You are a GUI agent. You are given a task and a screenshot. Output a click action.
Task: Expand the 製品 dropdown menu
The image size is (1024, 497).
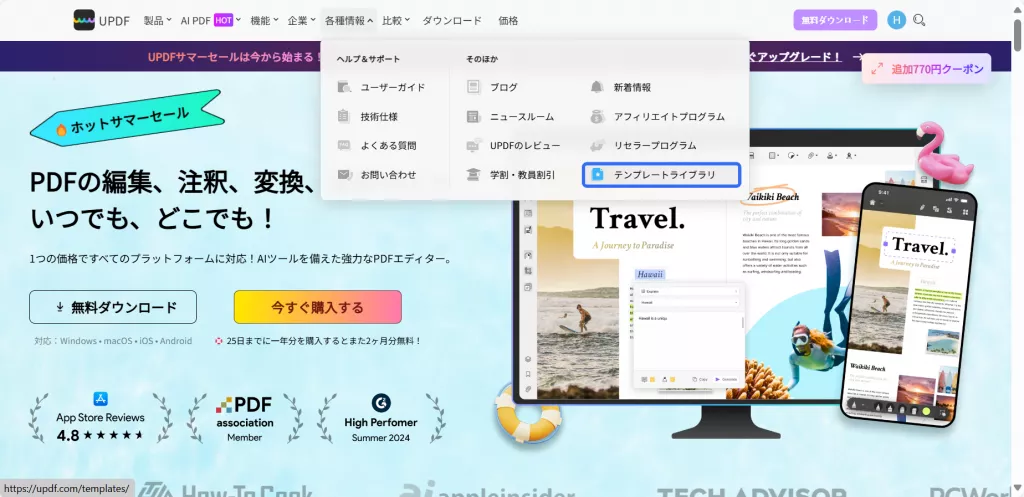pyautogui.click(x=158, y=20)
